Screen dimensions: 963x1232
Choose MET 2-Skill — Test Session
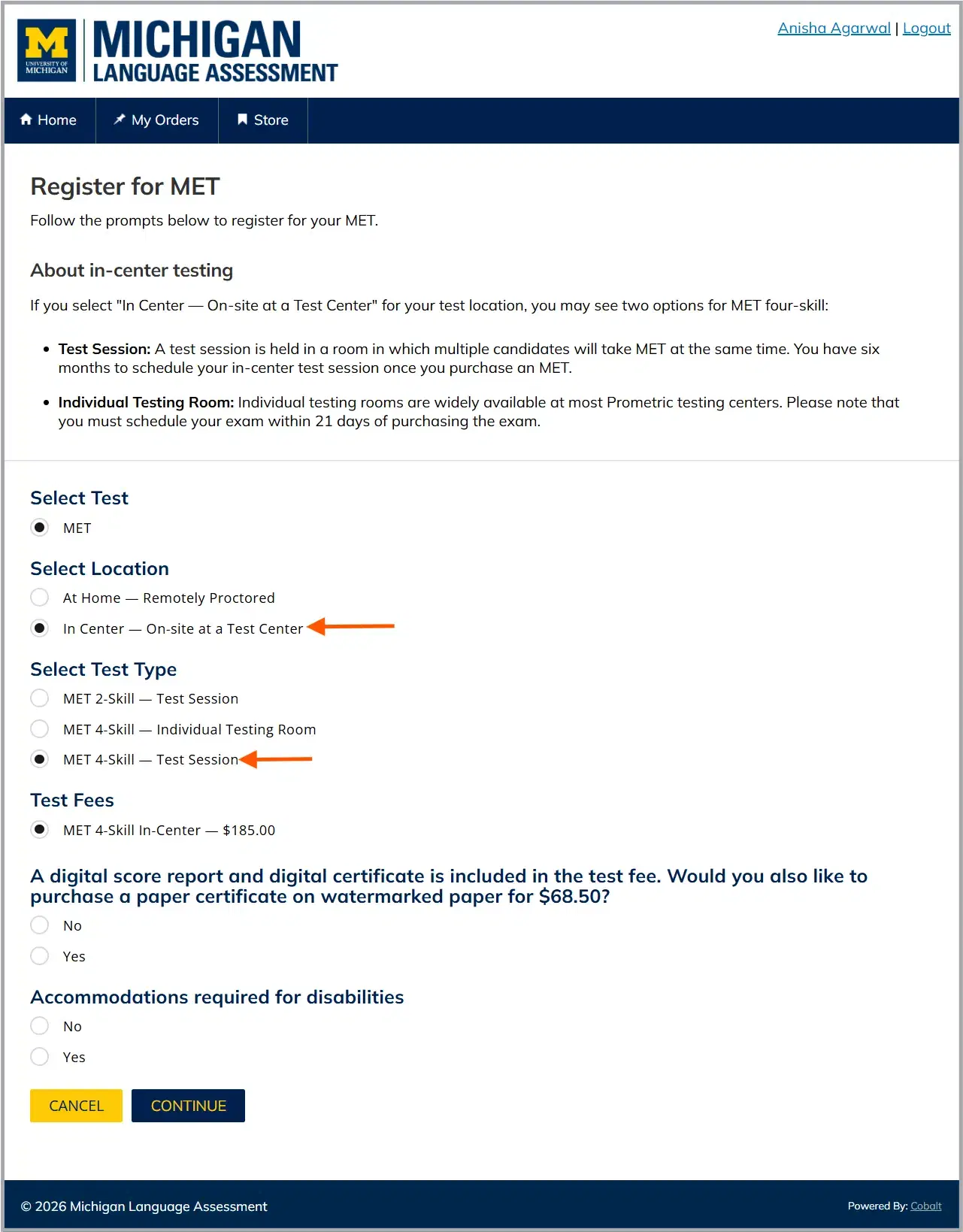click(39, 698)
